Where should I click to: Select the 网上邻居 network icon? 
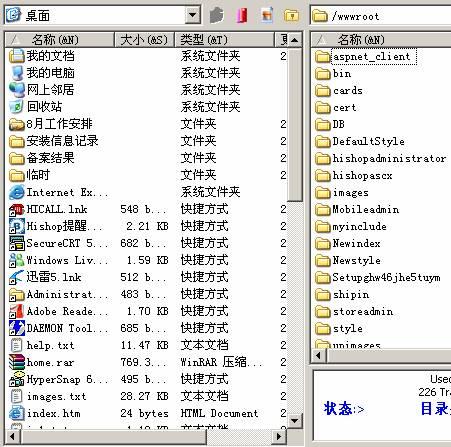point(16,90)
